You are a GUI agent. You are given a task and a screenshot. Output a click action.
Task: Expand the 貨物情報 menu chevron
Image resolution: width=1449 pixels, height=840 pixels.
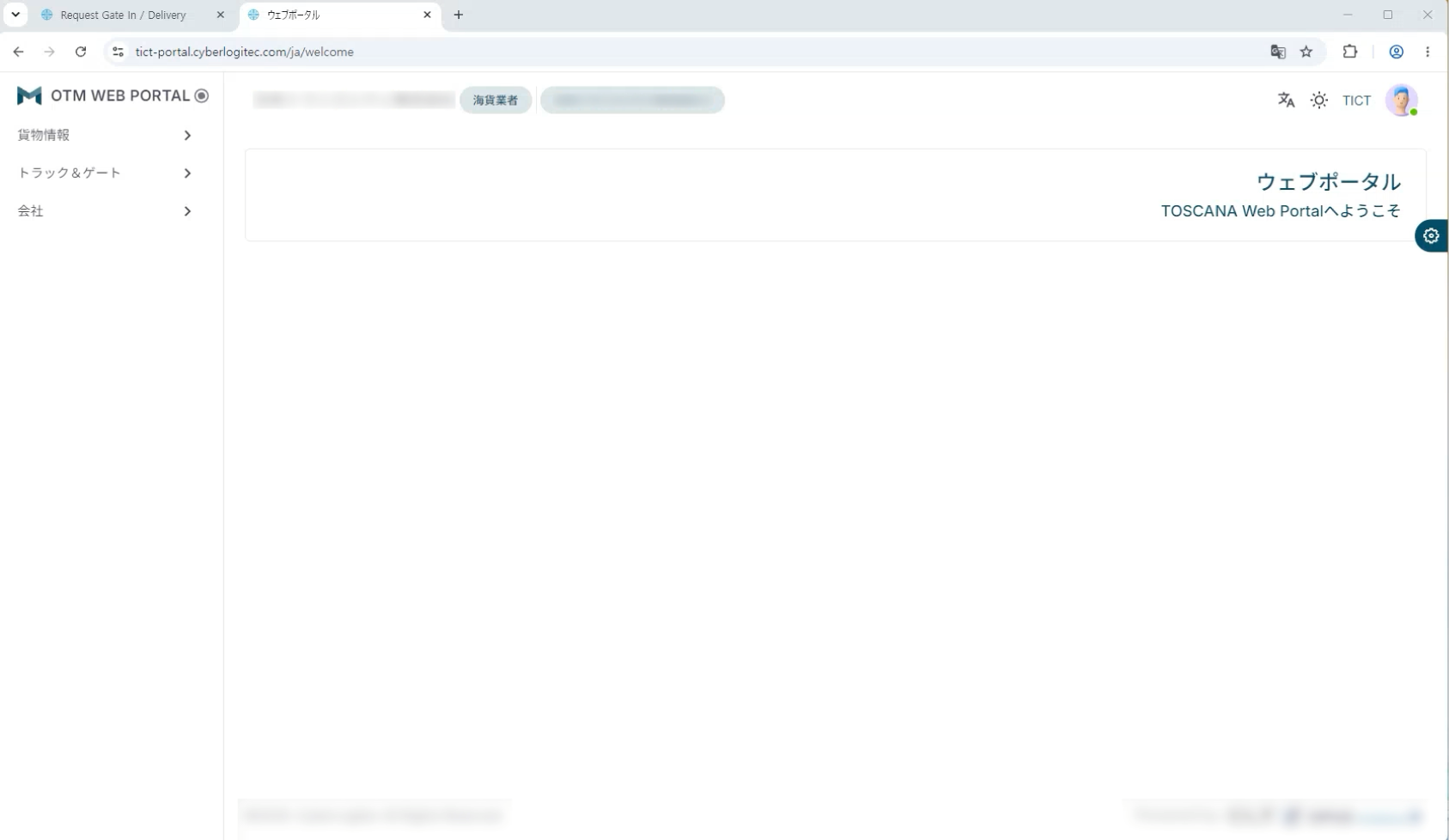click(187, 135)
